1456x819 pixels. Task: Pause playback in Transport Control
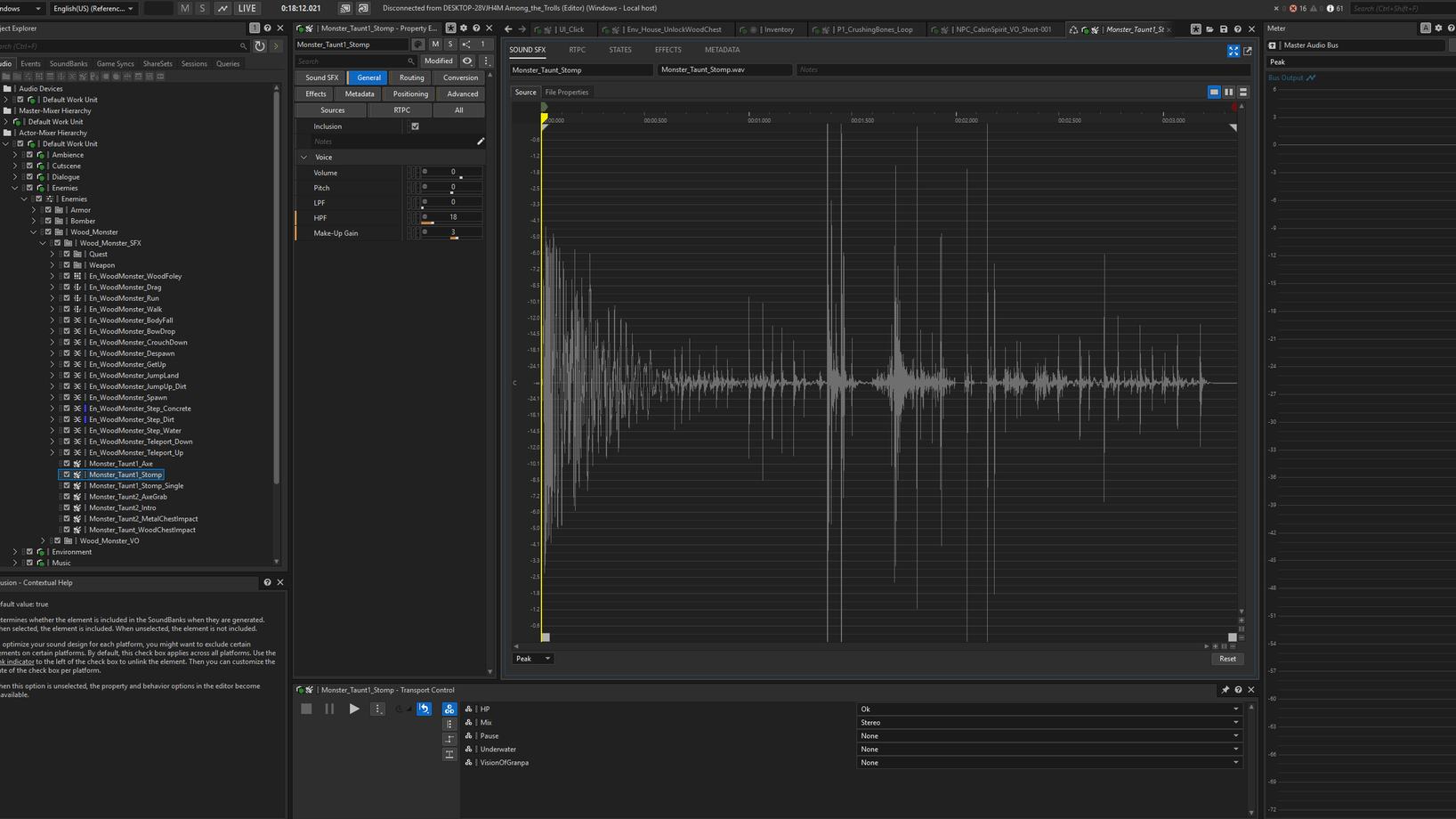329,709
